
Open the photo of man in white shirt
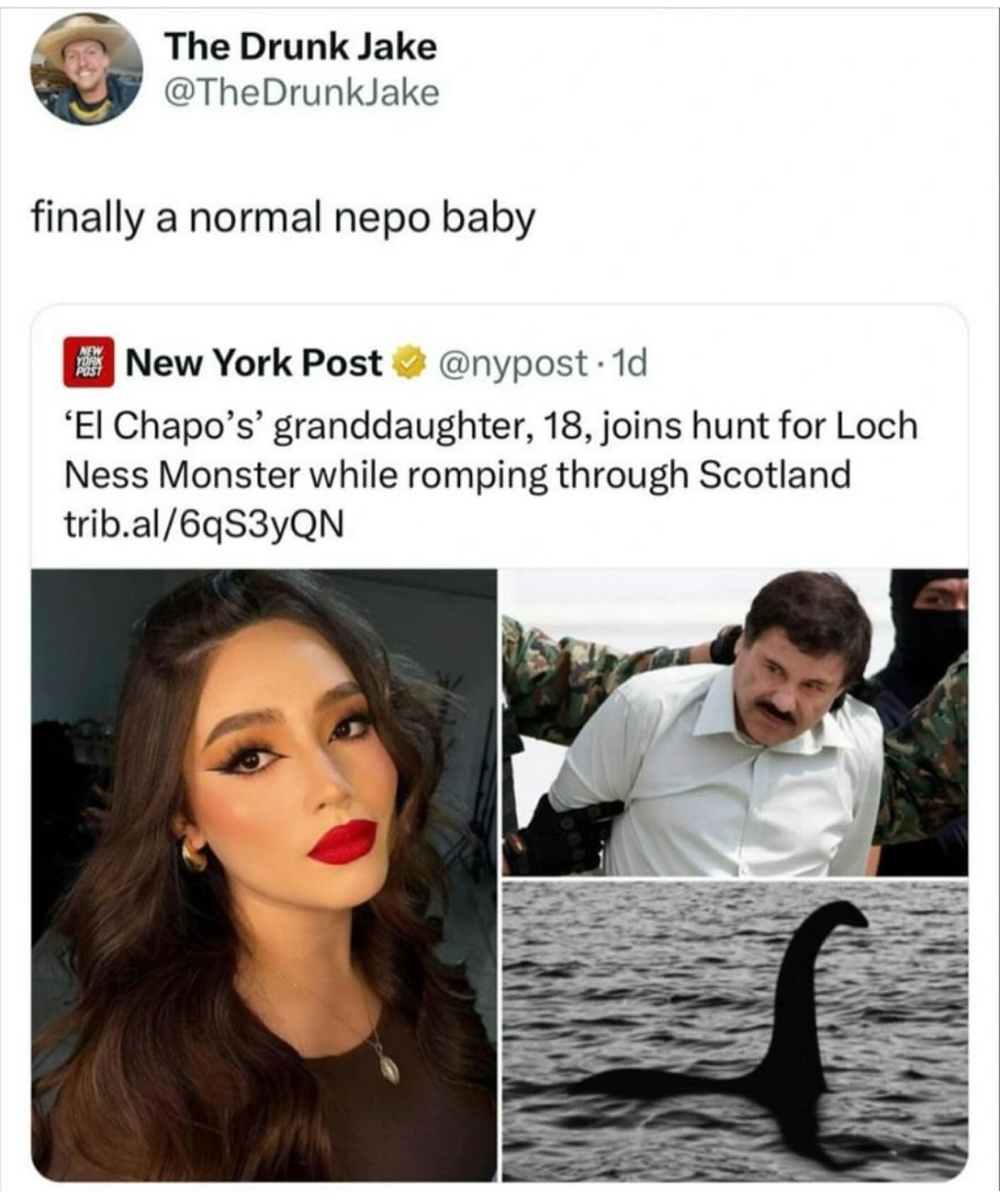point(735,722)
